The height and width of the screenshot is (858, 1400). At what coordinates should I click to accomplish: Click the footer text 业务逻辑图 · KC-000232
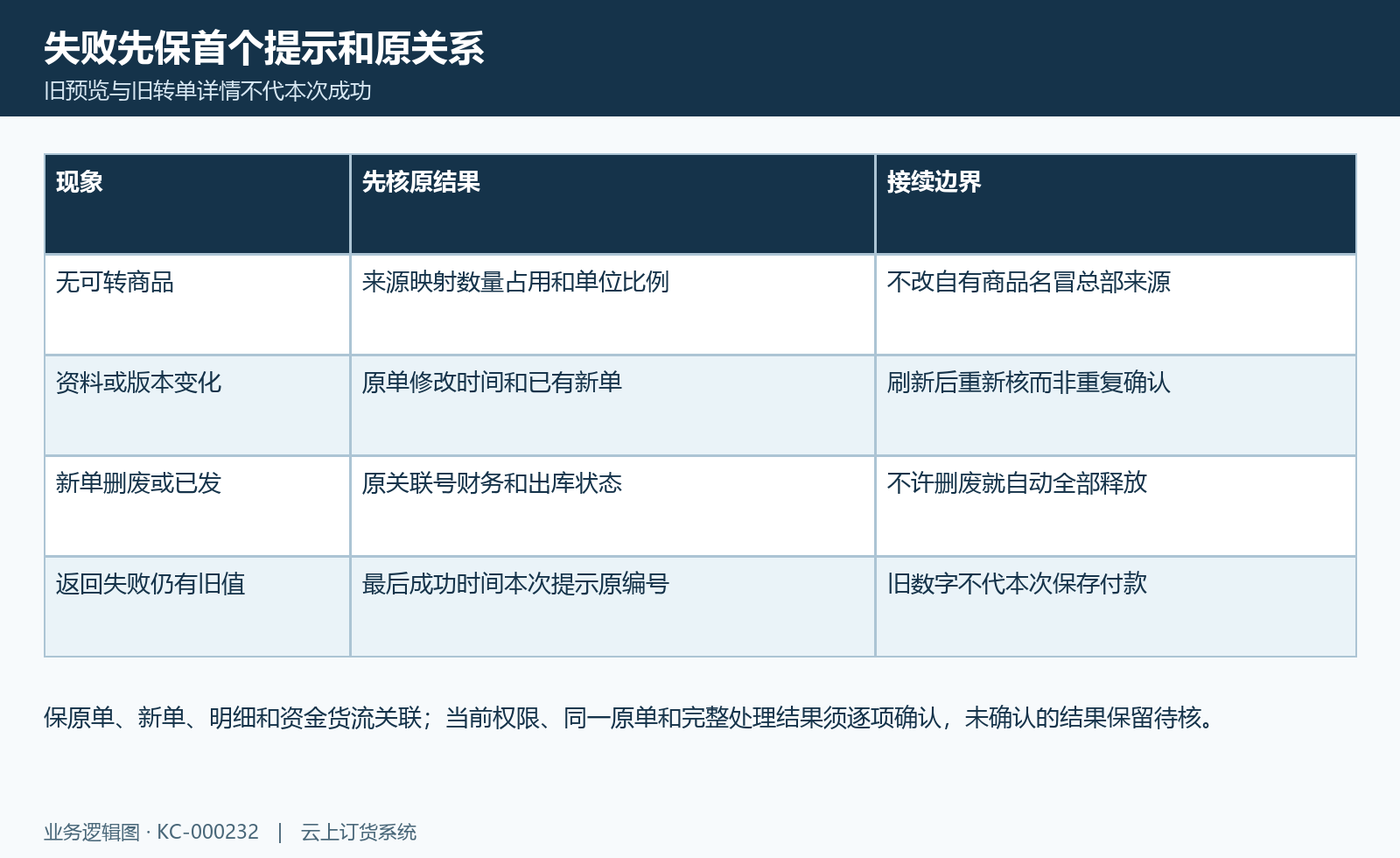151,832
